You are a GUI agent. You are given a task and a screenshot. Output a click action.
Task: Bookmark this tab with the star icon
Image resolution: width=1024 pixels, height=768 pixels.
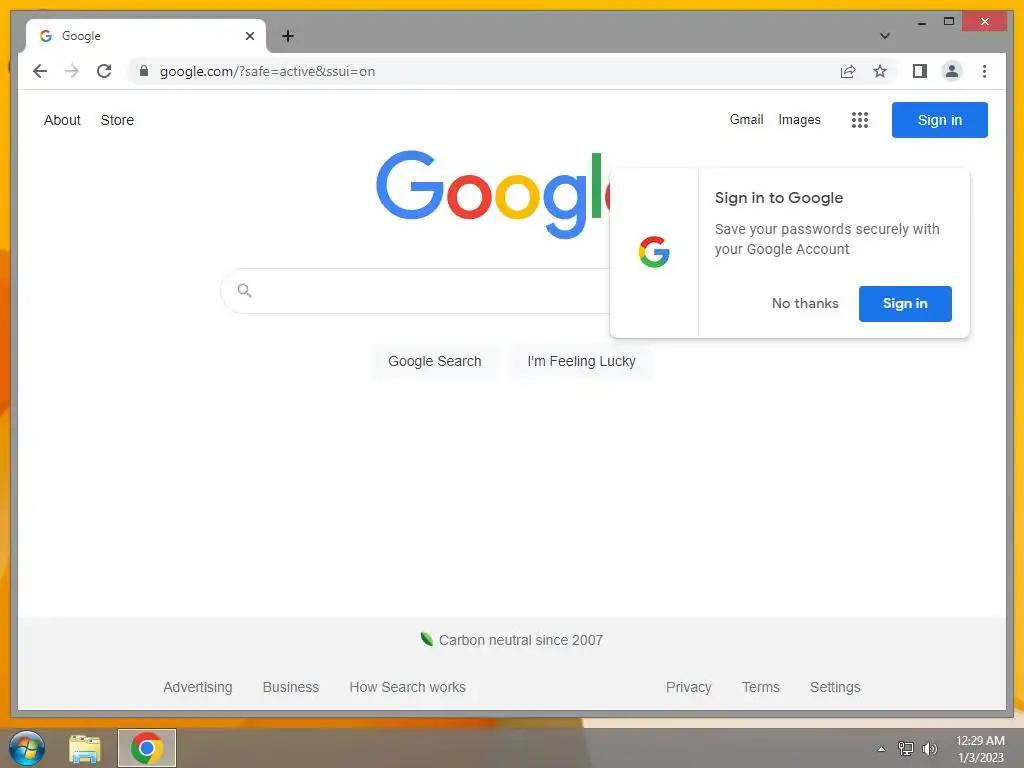880,71
